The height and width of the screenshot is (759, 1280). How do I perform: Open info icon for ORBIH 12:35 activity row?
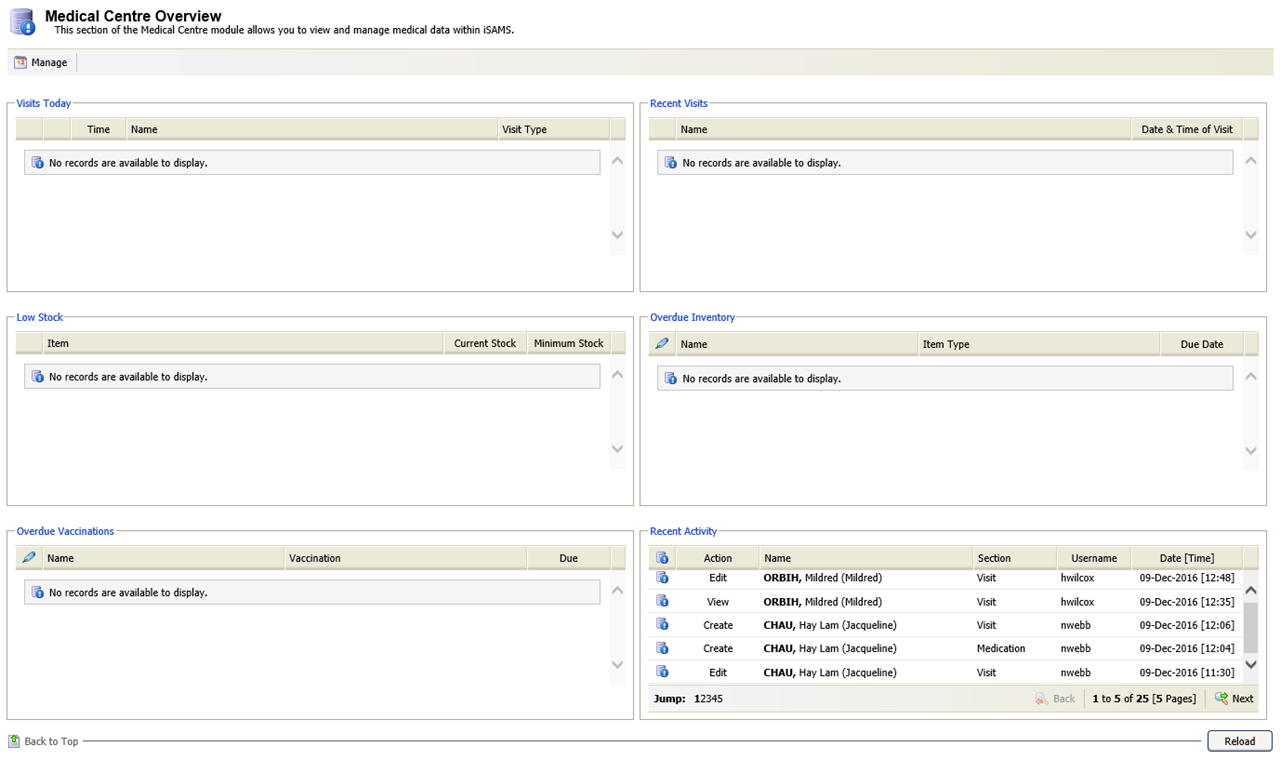coord(662,601)
